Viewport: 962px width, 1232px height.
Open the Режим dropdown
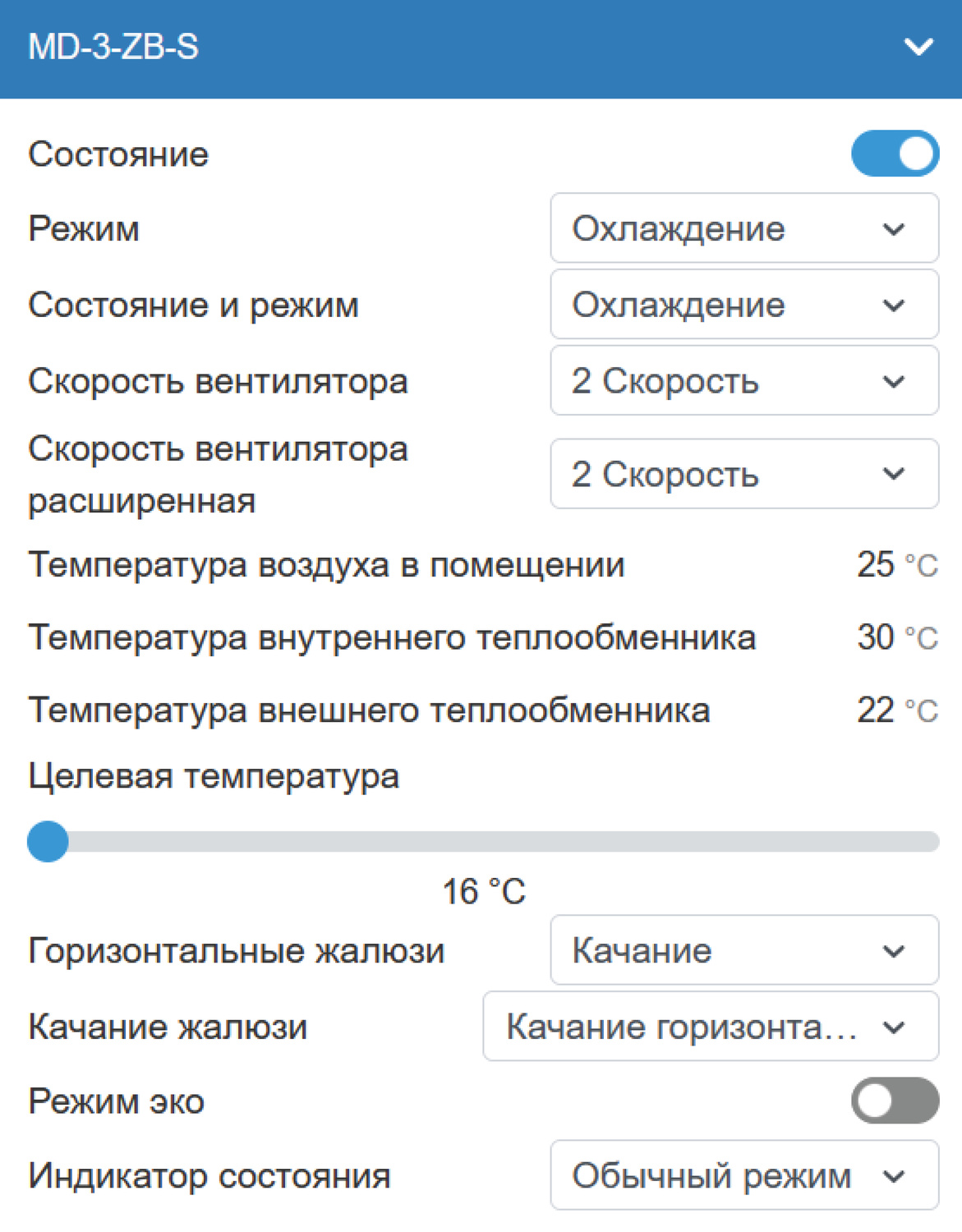(743, 228)
